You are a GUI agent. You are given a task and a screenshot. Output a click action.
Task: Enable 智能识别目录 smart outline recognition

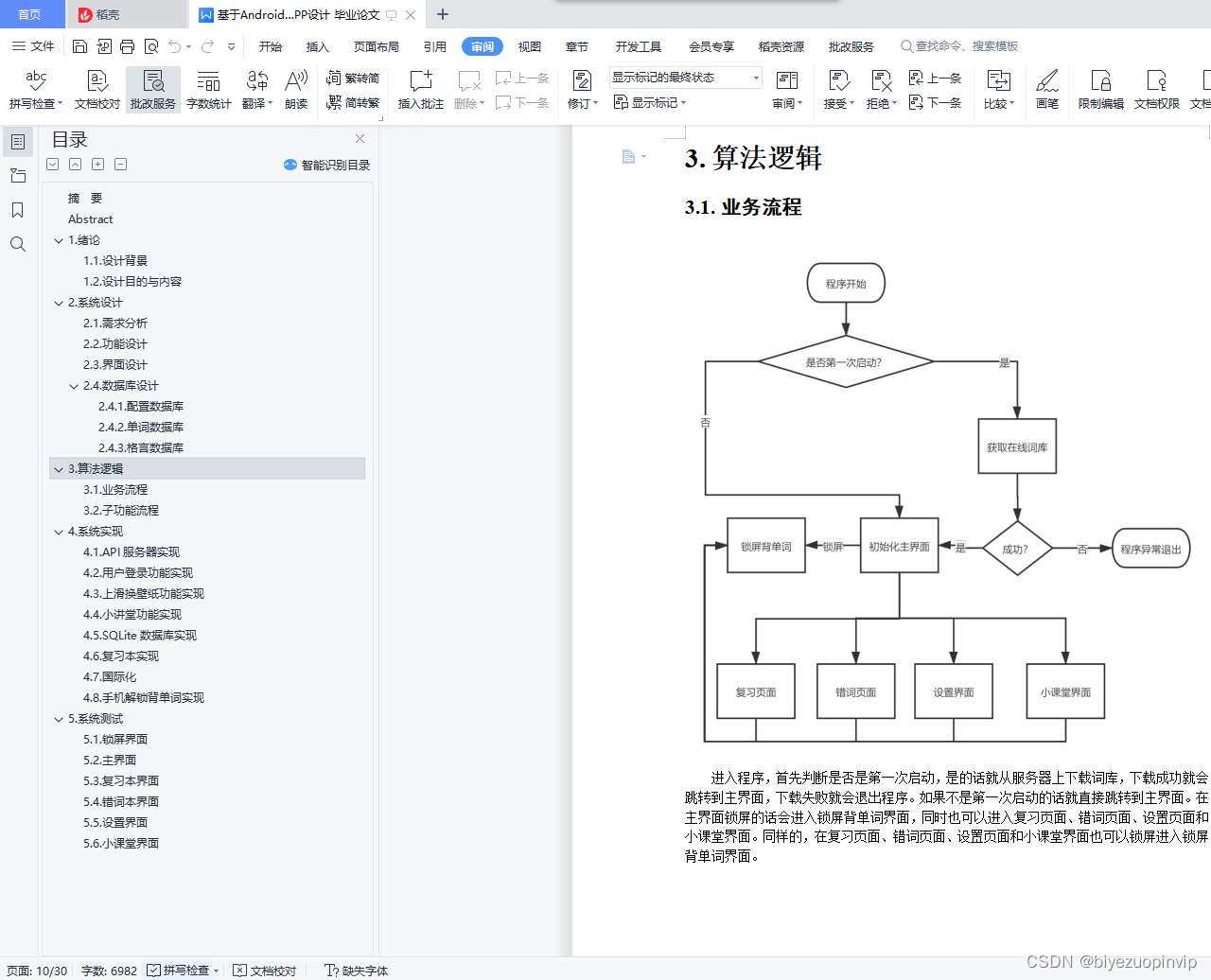[326, 164]
